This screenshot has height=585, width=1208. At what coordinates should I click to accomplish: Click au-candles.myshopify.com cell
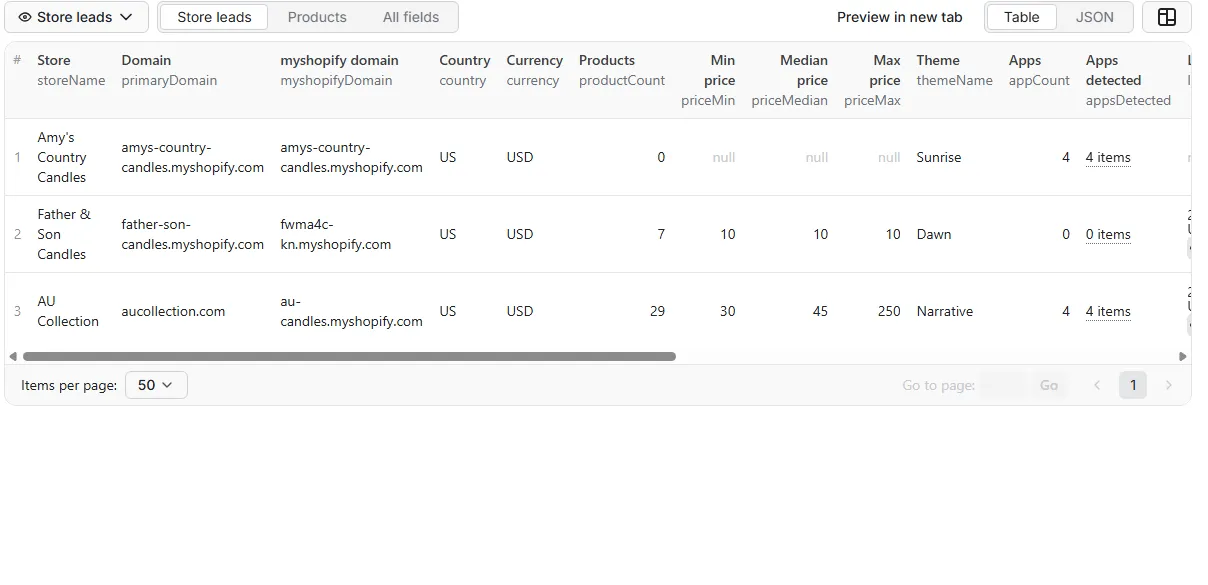(x=351, y=311)
